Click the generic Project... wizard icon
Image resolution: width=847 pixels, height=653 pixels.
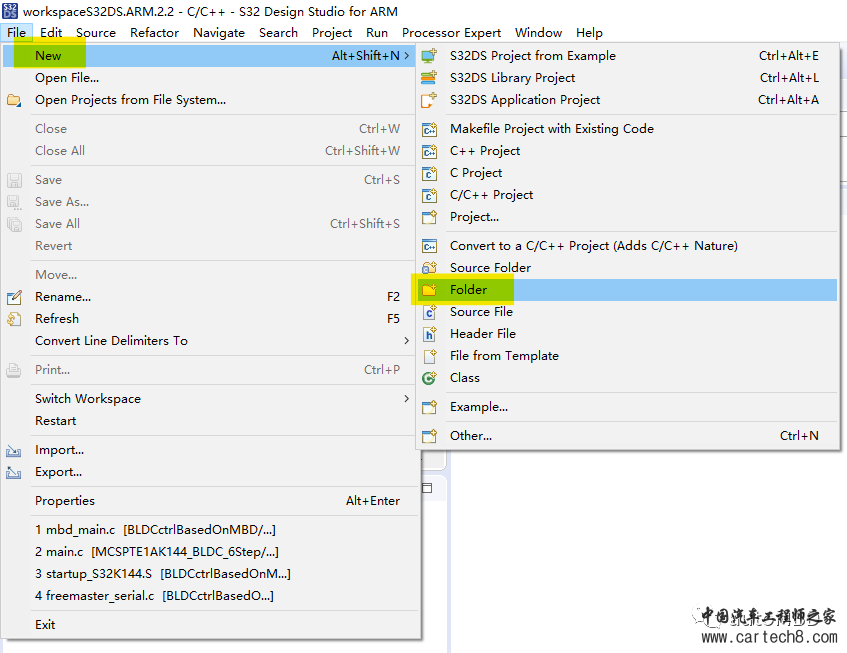pyautogui.click(x=429, y=217)
